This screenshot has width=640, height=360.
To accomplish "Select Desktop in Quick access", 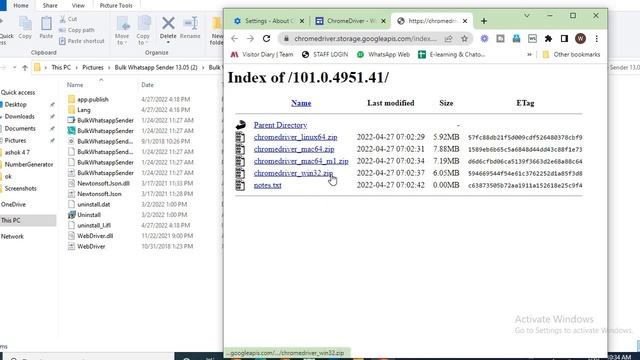I will (16, 104).
